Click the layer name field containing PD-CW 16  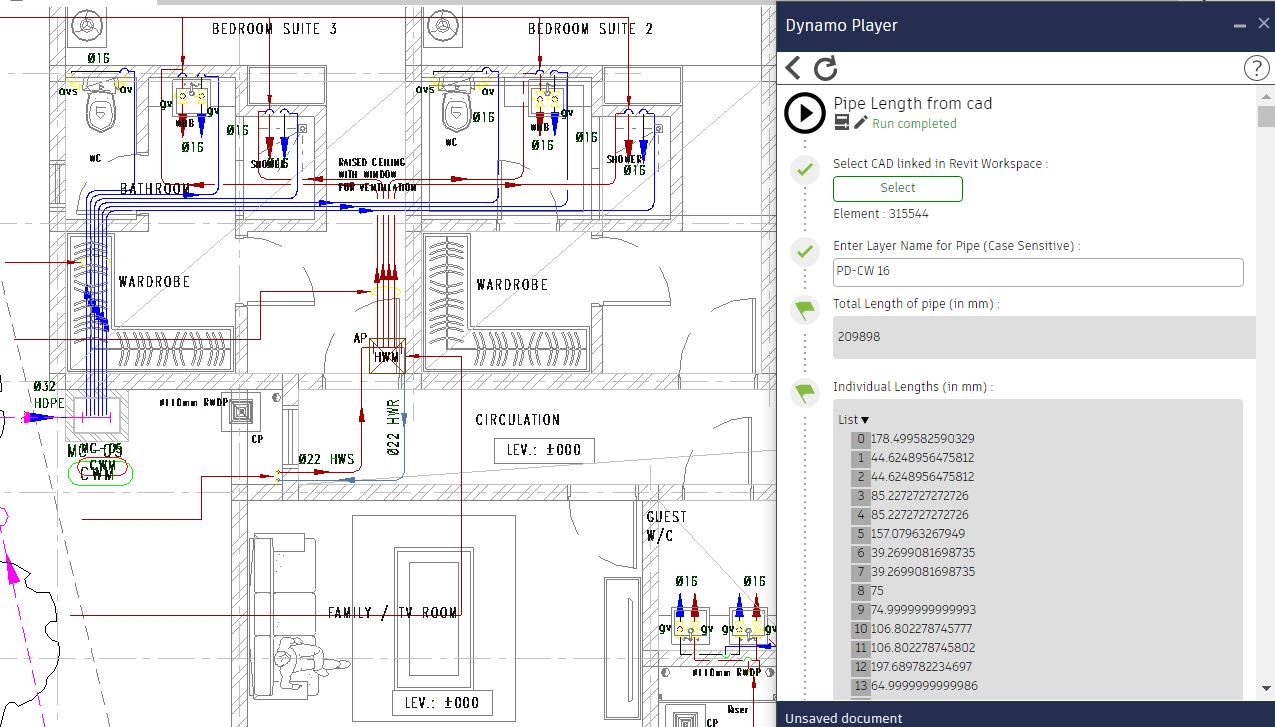[1037, 272]
